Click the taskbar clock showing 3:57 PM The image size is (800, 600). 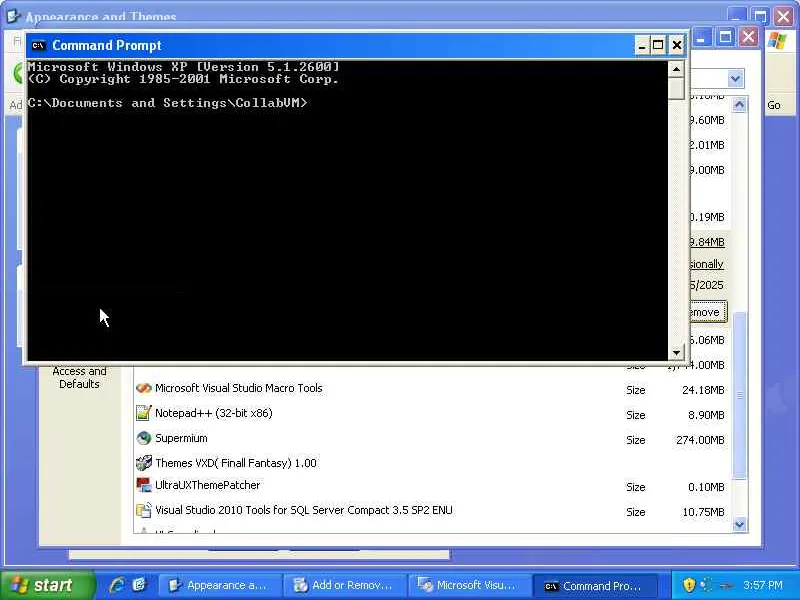[x=763, y=585]
